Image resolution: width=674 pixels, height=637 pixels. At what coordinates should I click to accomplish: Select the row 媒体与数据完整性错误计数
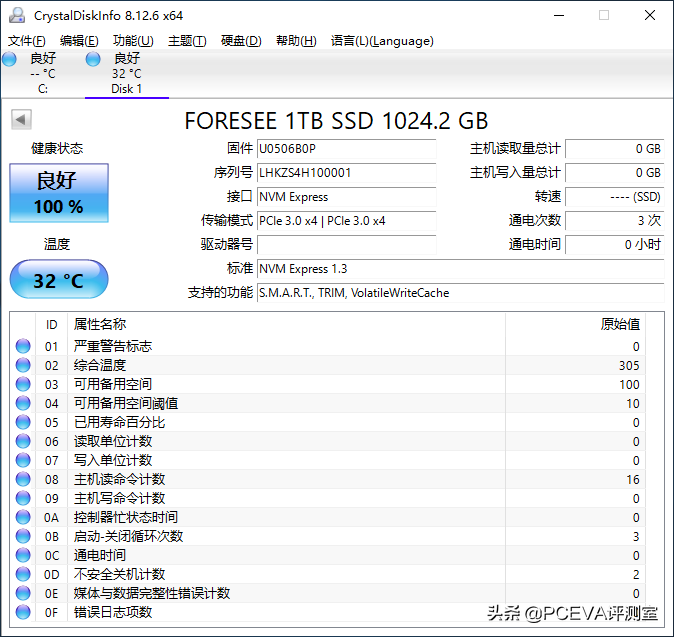(328, 594)
